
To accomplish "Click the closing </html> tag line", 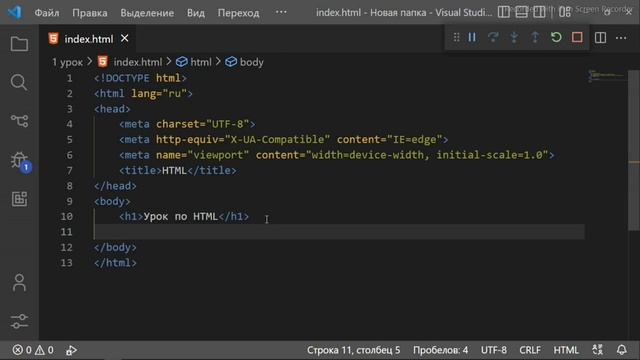I will pyautogui.click(x=116, y=263).
